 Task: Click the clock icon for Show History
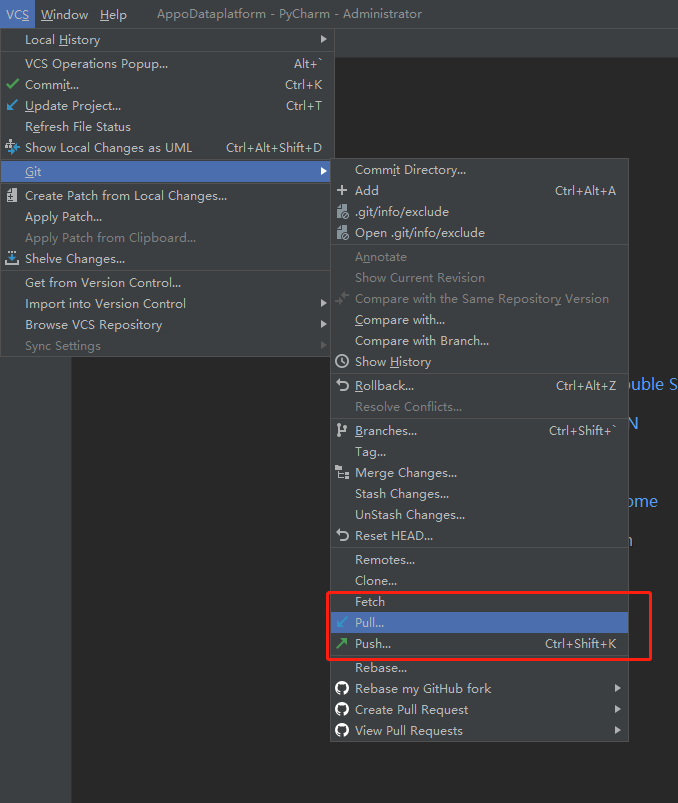point(342,361)
